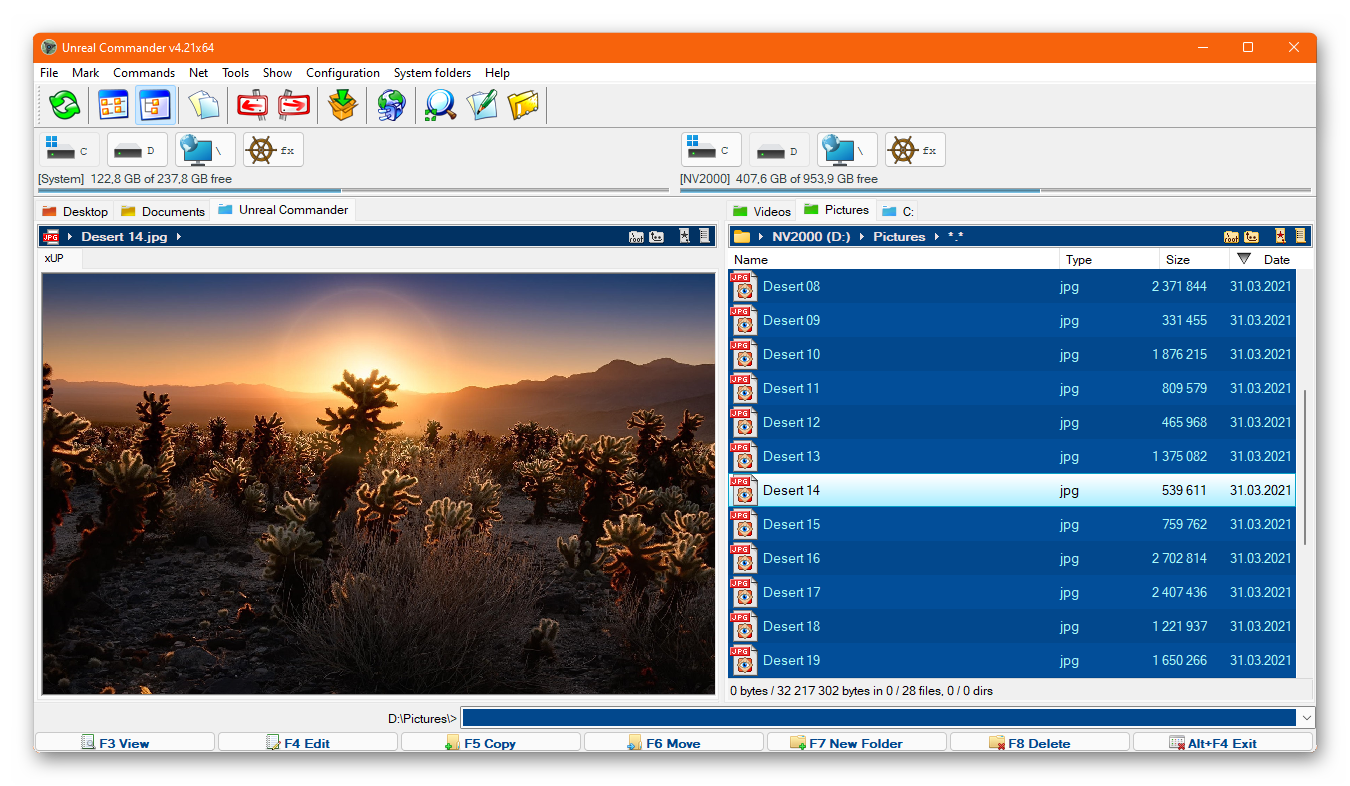Image resolution: width=1350 pixels, height=786 pixels.
Task: Click the desert sunset image preview
Action: [x=378, y=483]
